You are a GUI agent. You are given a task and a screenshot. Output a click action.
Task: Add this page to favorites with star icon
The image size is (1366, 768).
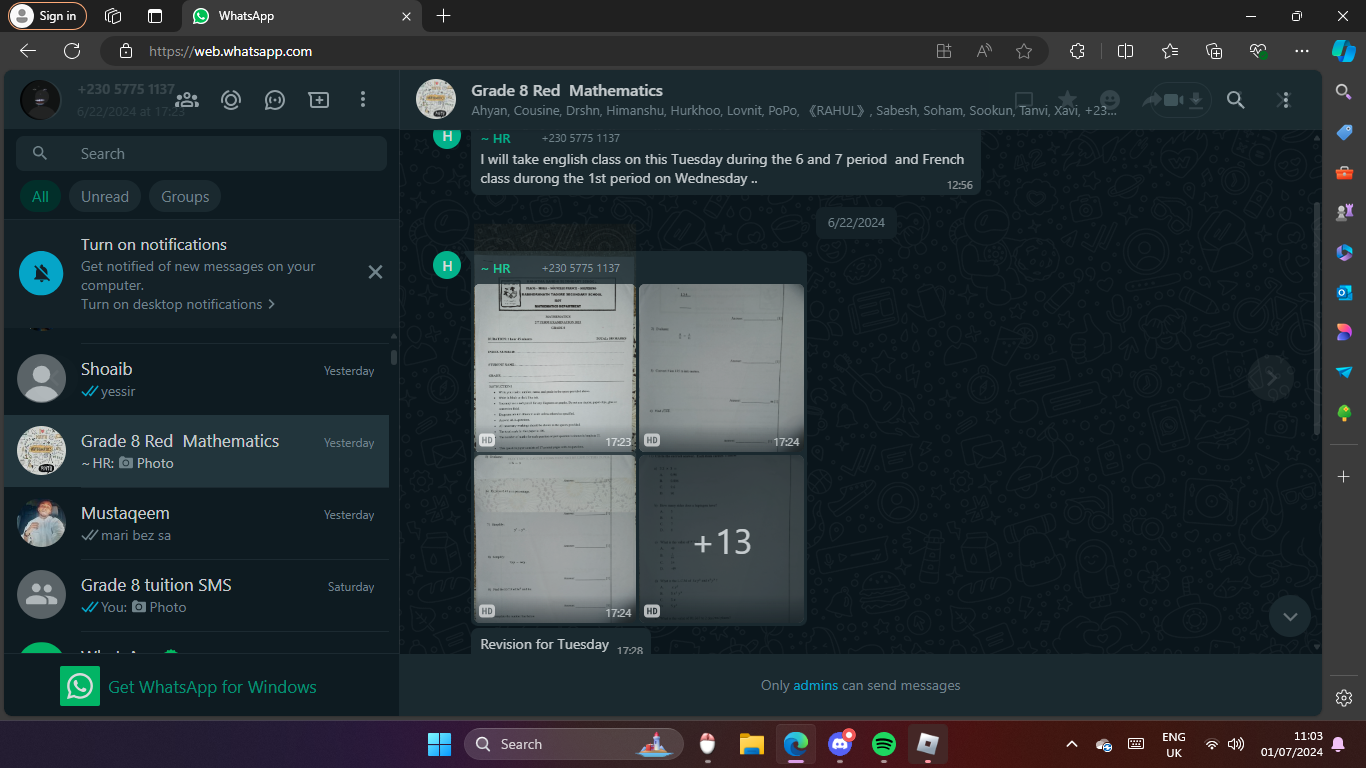click(x=1024, y=51)
